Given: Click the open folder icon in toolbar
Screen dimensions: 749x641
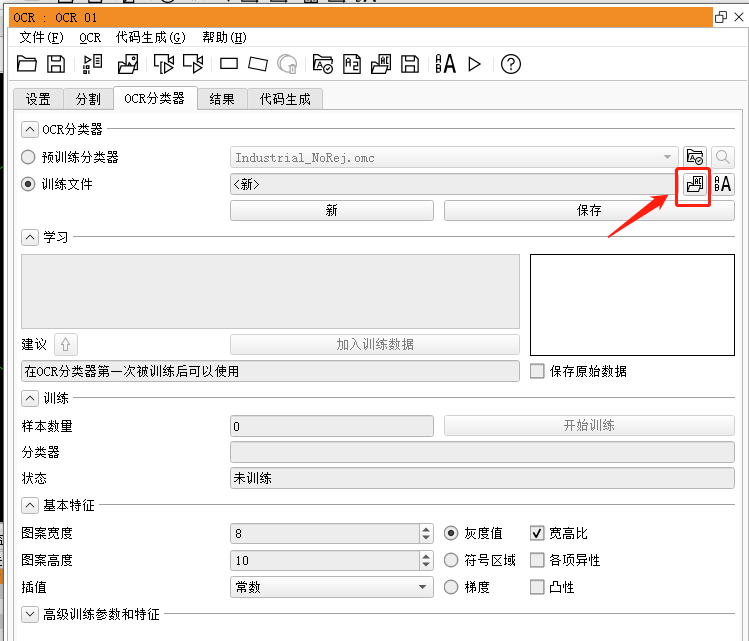Looking at the screenshot, I should (x=27, y=64).
